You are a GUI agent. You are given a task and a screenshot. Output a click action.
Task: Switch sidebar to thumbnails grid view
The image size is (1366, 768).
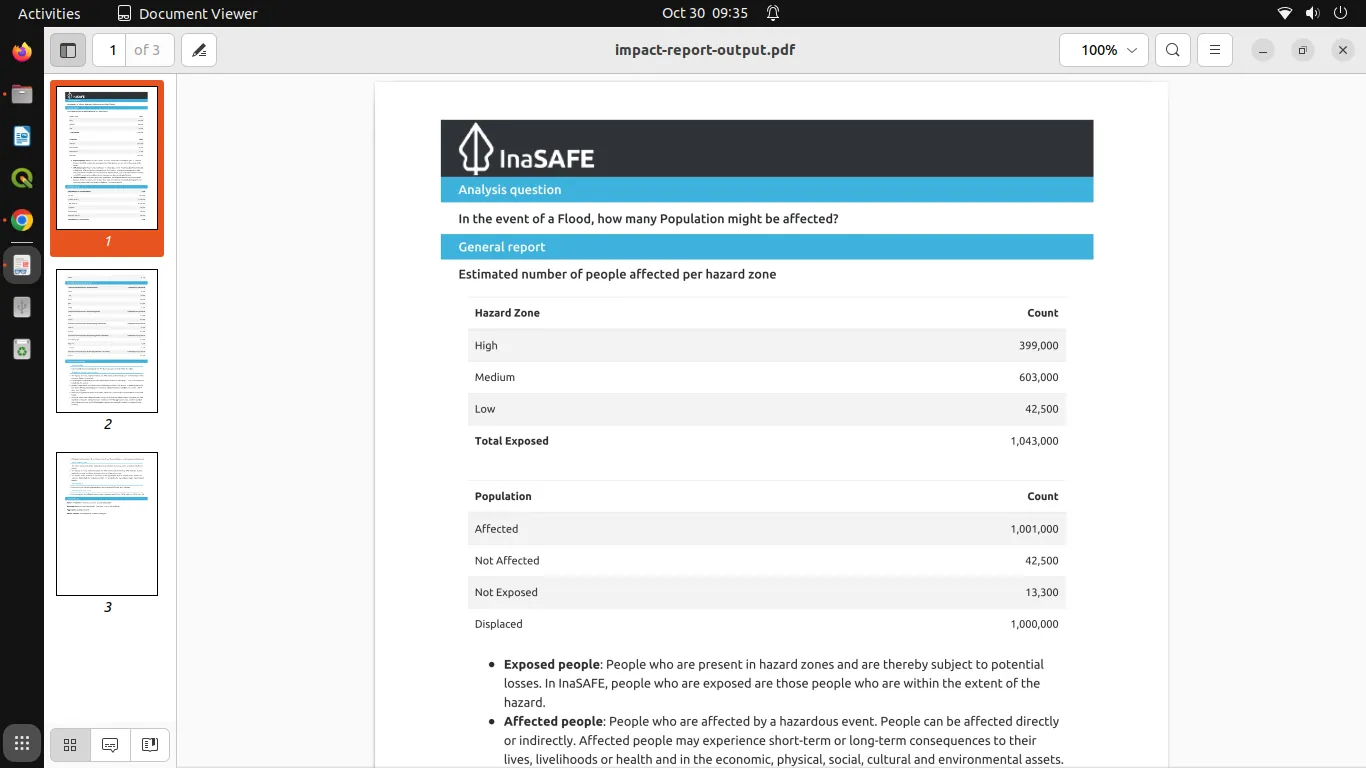[x=70, y=745]
